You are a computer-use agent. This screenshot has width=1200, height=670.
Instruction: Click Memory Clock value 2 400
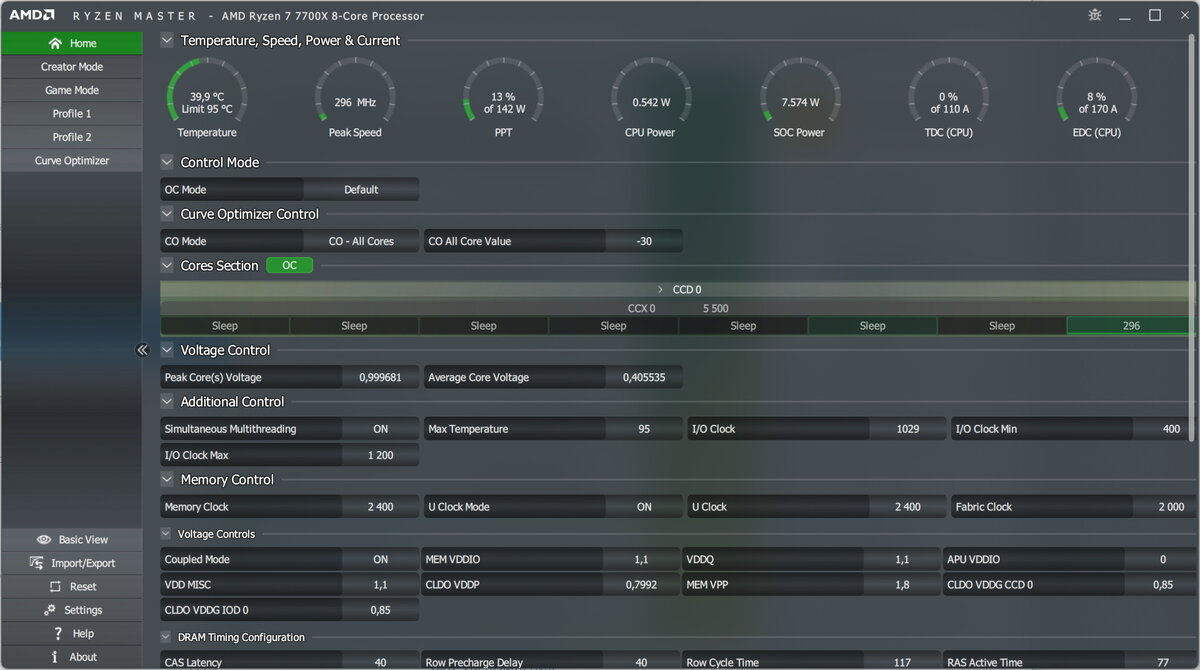point(380,507)
